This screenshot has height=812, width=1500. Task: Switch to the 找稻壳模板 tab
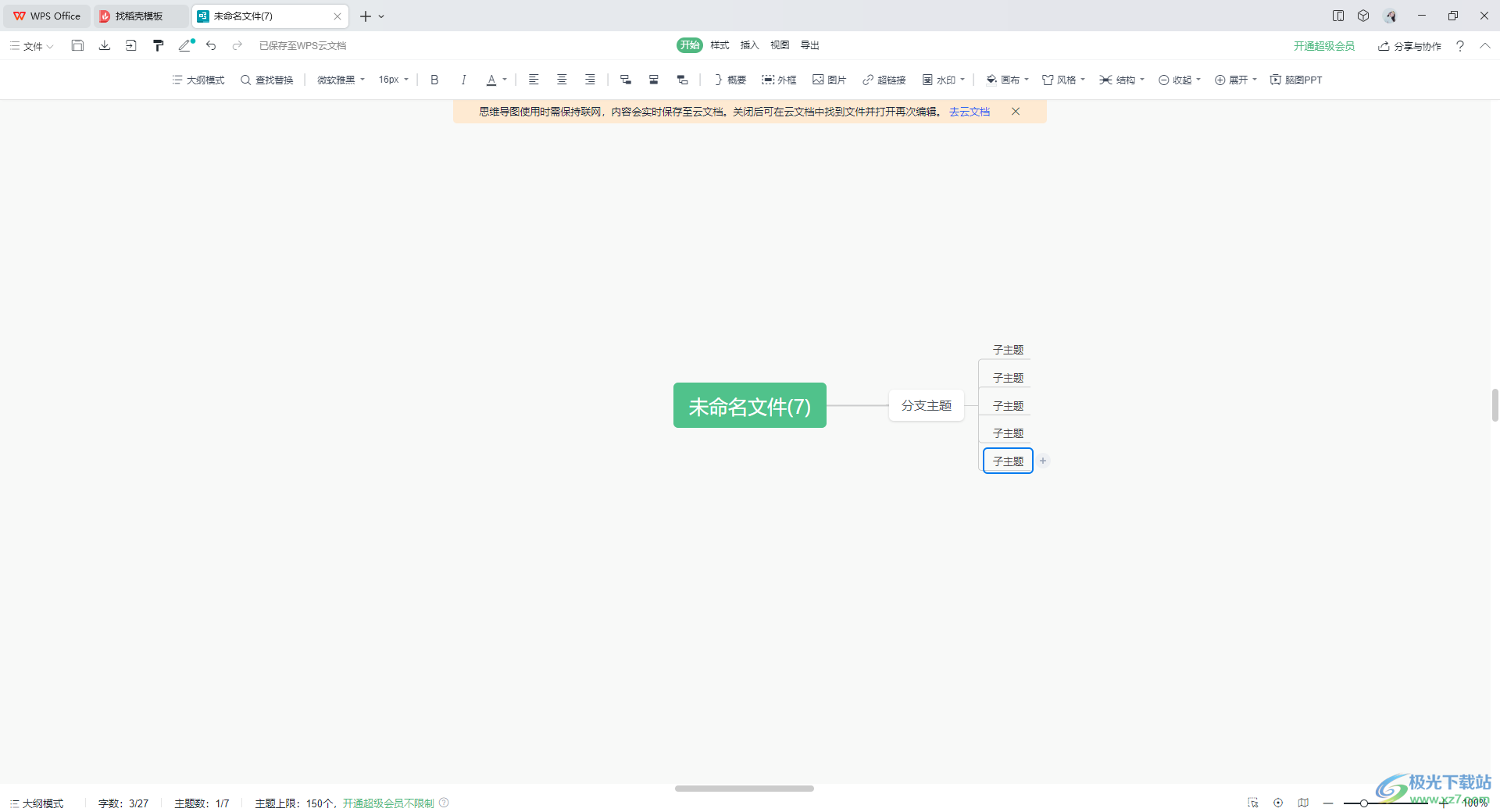click(x=141, y=16)
